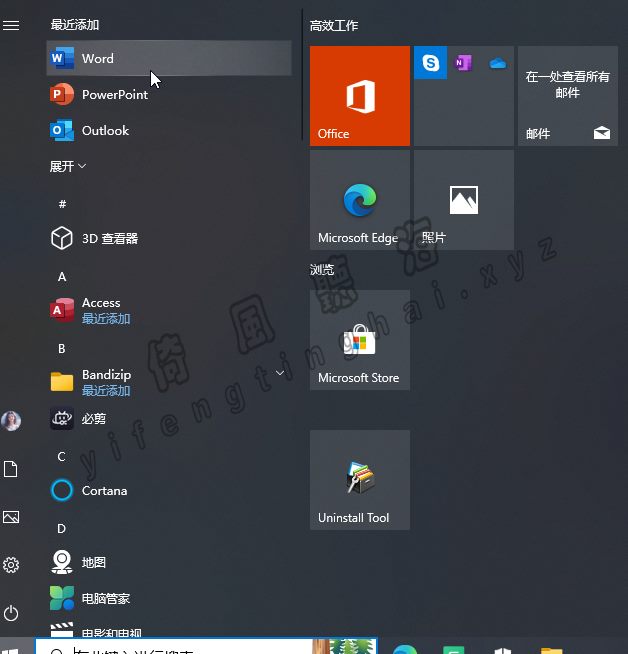
Task: Click the 最近添加 section header
Action: [75, 25]
